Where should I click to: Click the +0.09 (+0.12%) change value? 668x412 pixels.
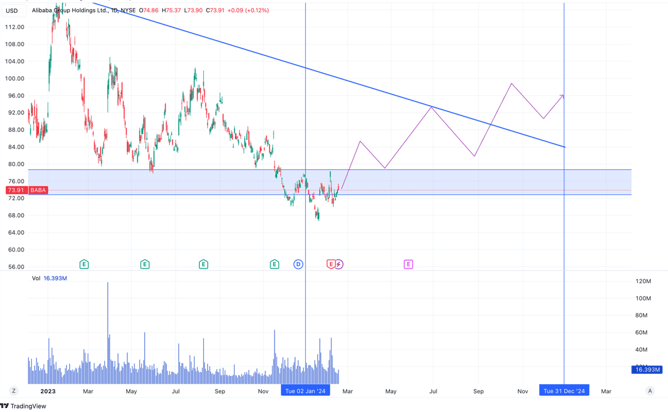coord(248,10)
